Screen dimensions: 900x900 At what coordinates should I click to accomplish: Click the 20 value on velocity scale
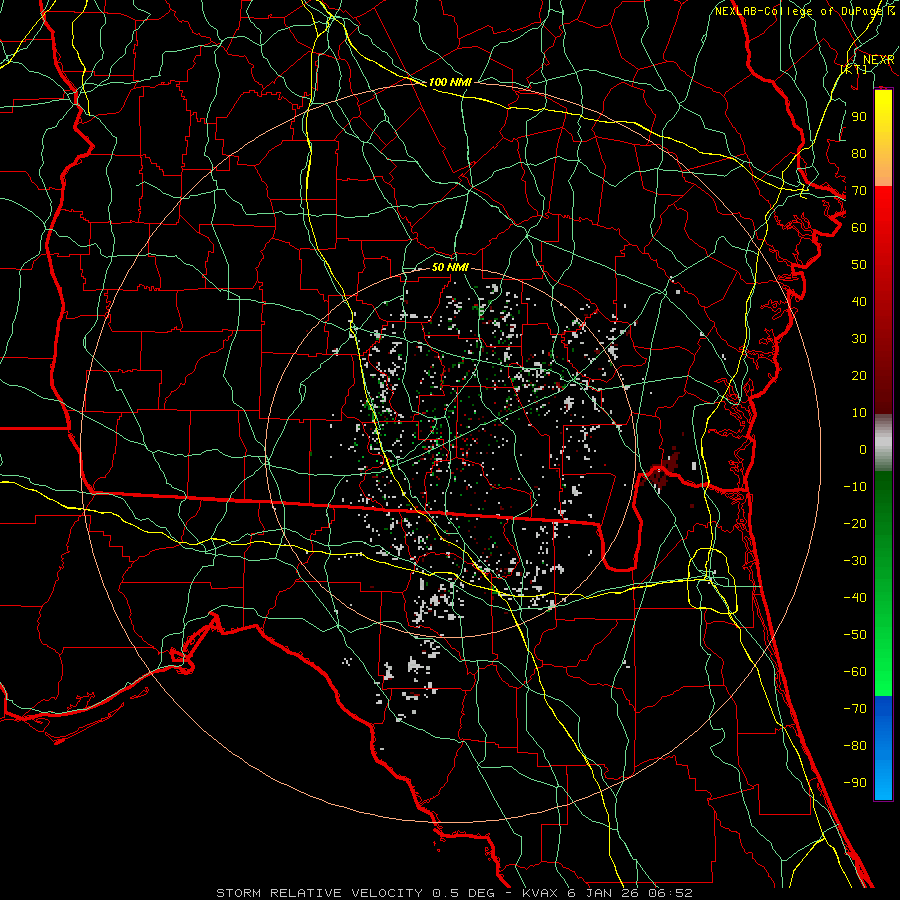859,375
